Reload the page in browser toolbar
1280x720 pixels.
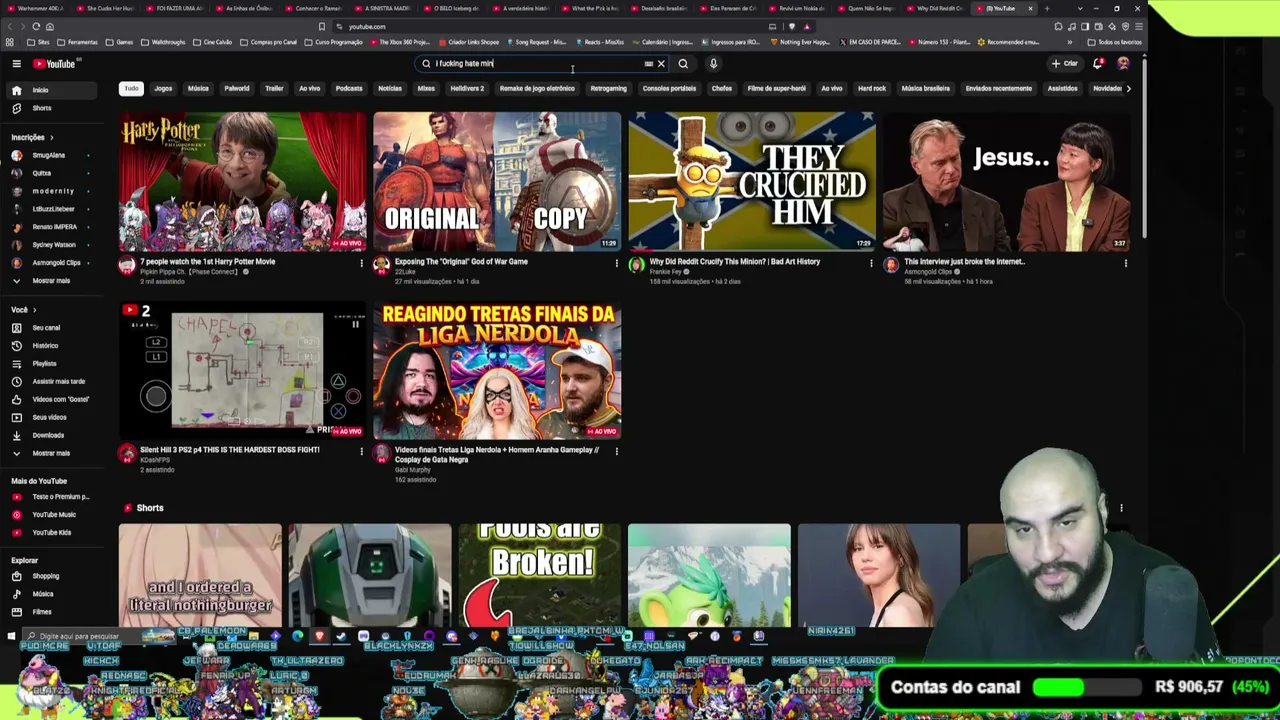point(36,27)
